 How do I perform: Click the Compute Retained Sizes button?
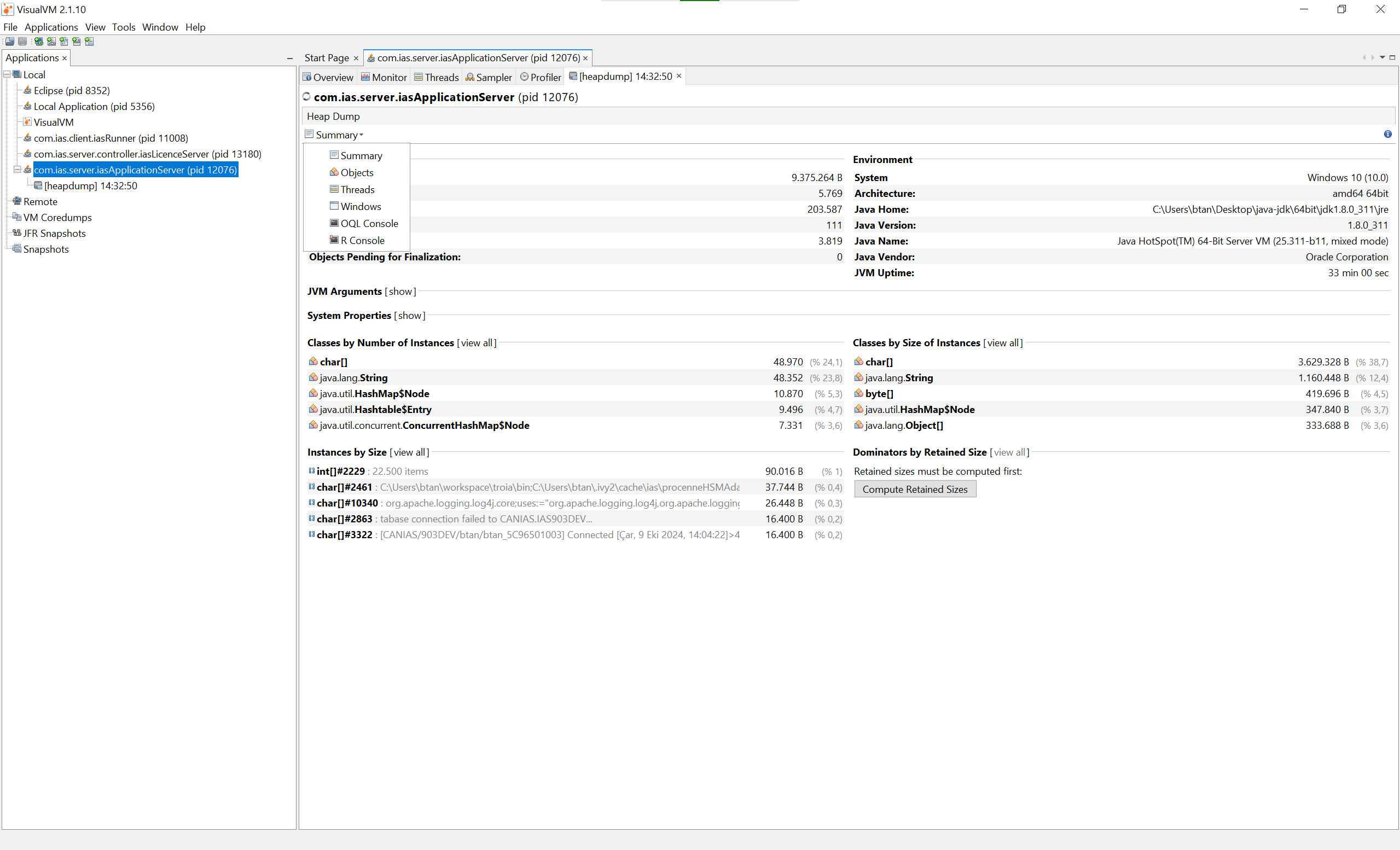pos(915,489)
